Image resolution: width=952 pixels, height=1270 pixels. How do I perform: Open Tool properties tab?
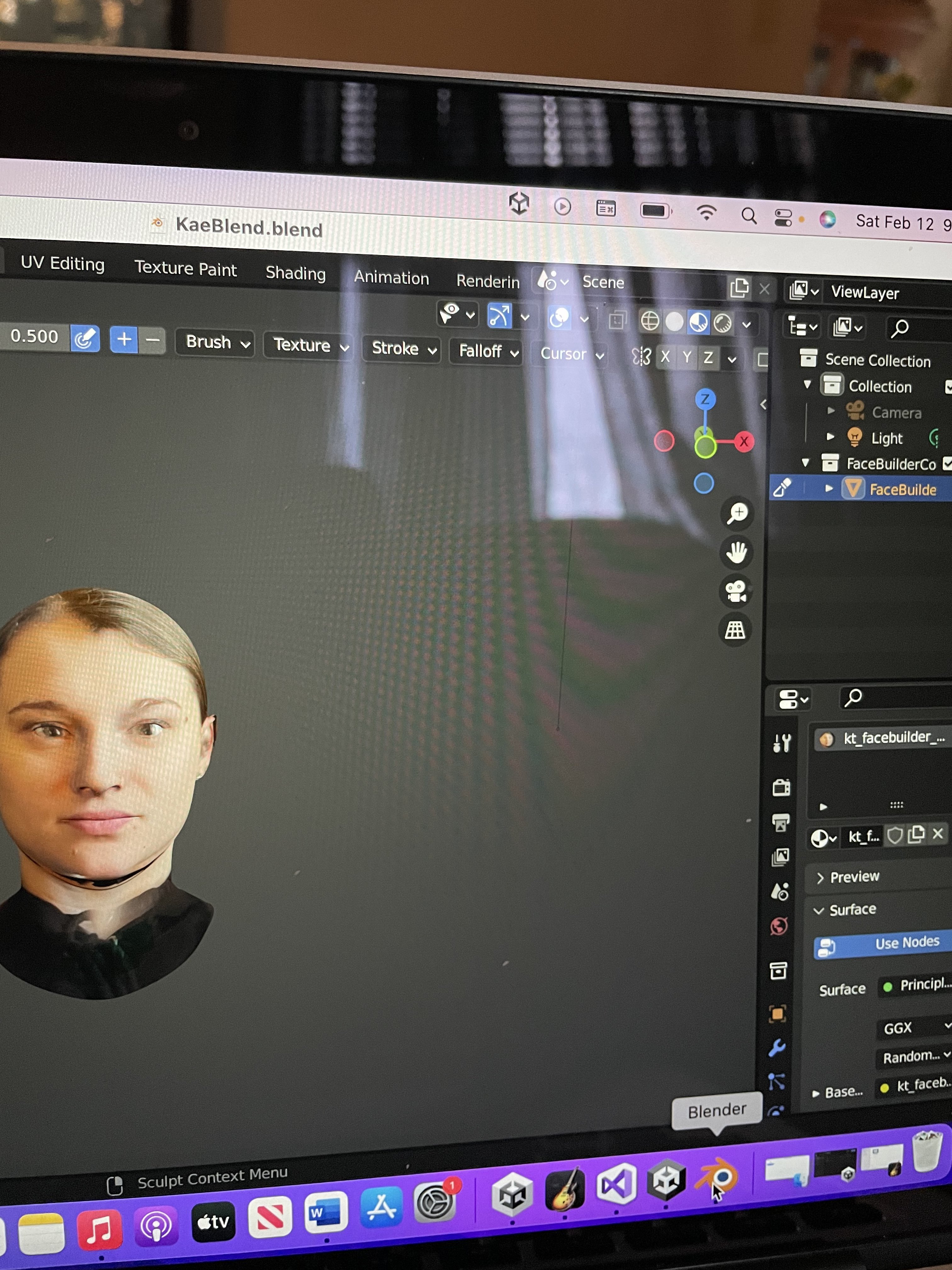point(782,744)
